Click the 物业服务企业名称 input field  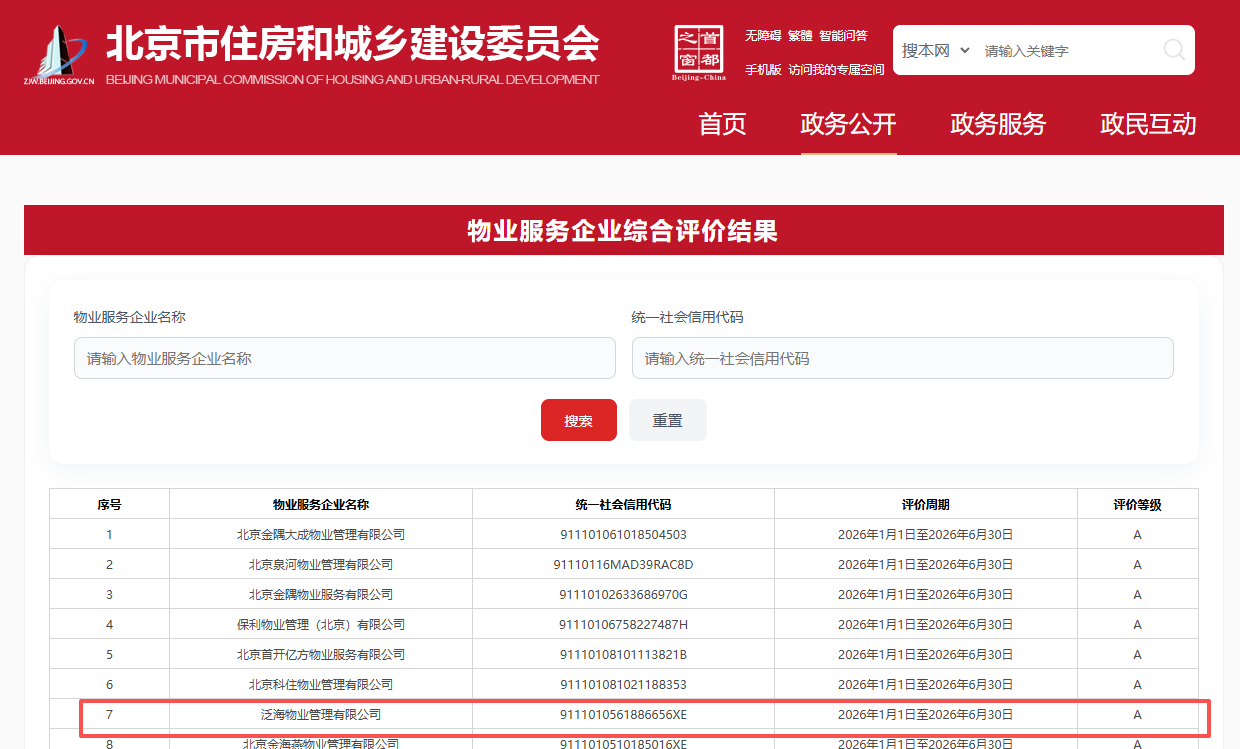coord(345,358)
